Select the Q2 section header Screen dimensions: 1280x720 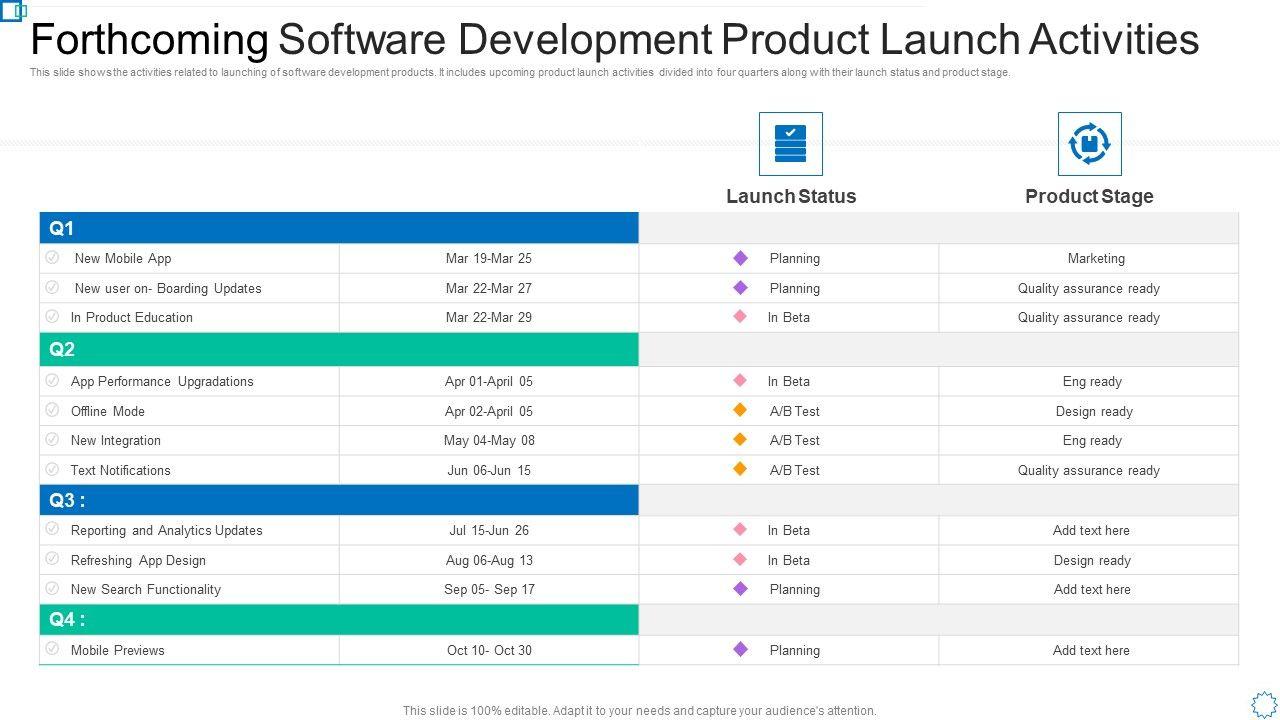click(x=339, y=349)
